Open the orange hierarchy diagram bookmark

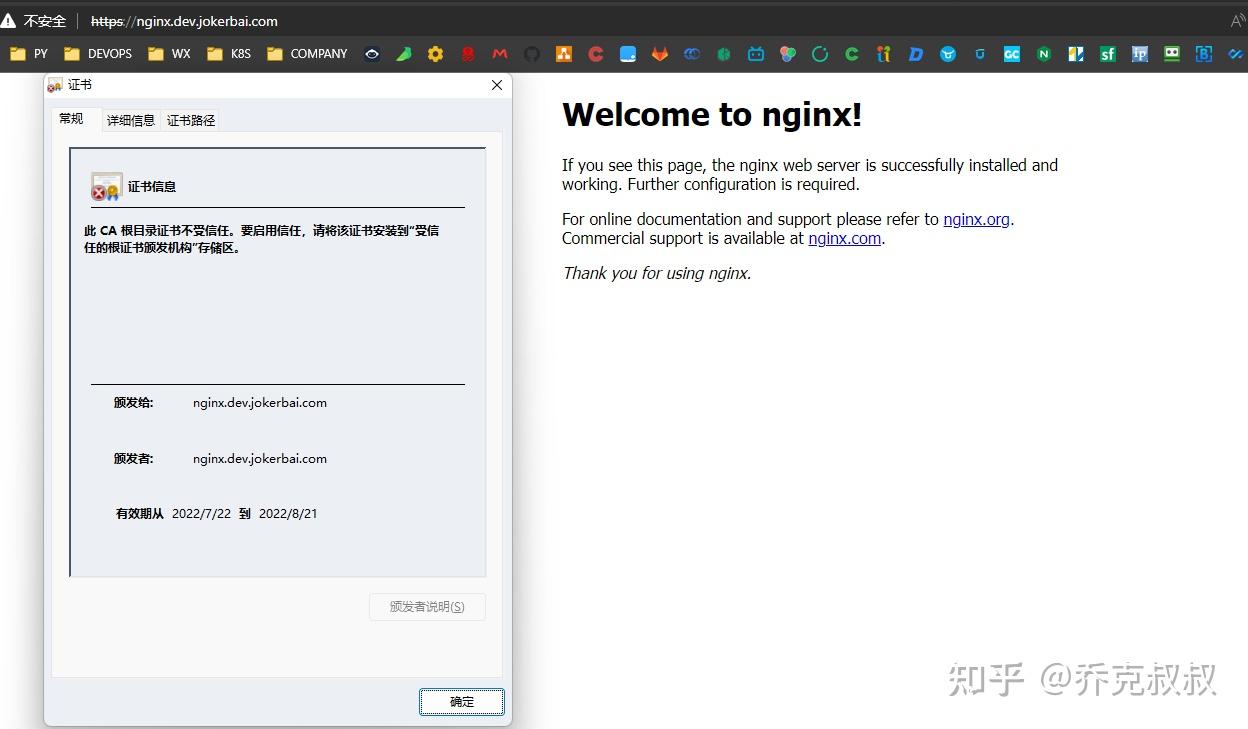(564, 54)
